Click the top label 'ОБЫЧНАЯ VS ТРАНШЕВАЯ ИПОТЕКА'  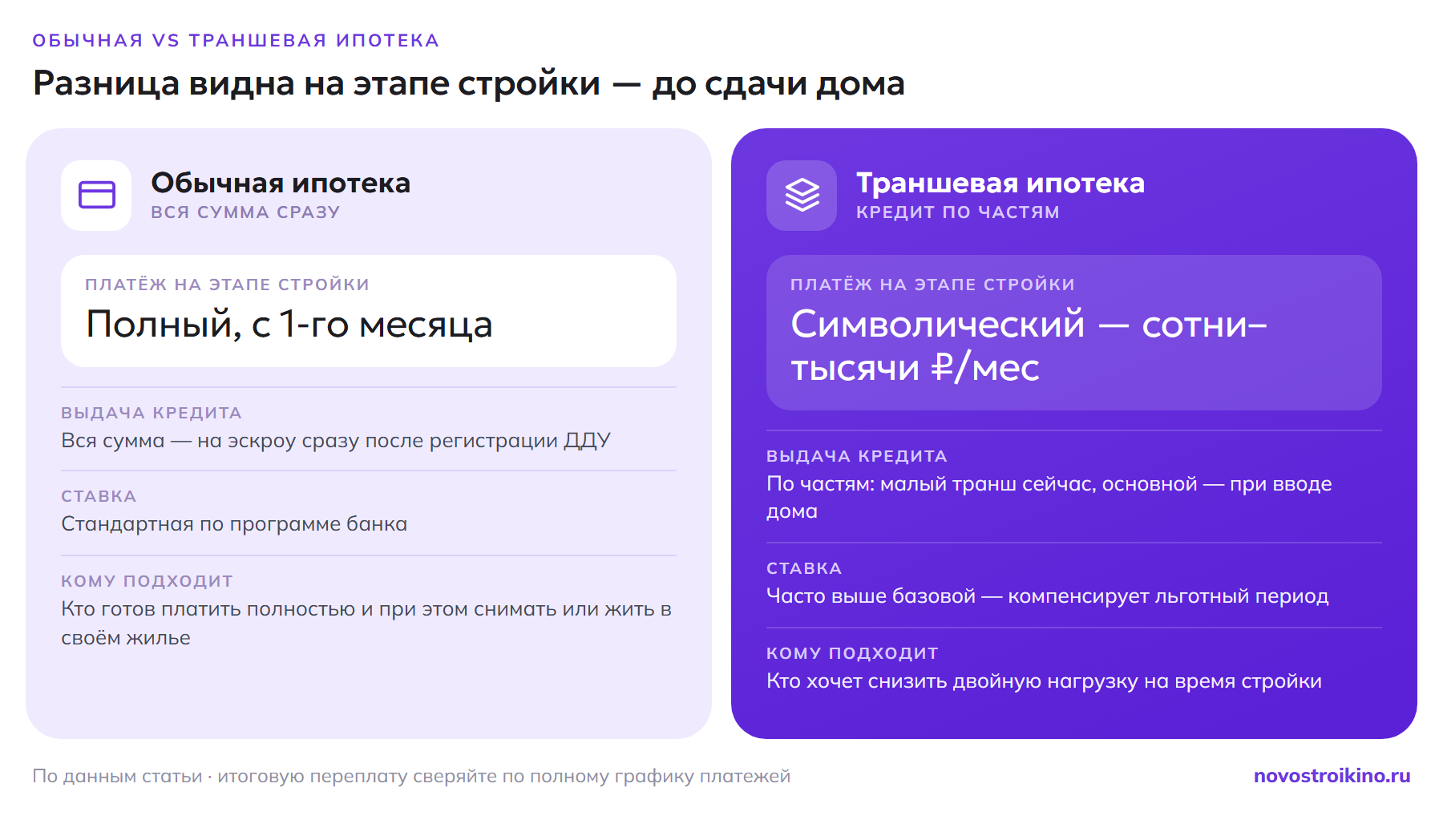click(x=236, y=40)
